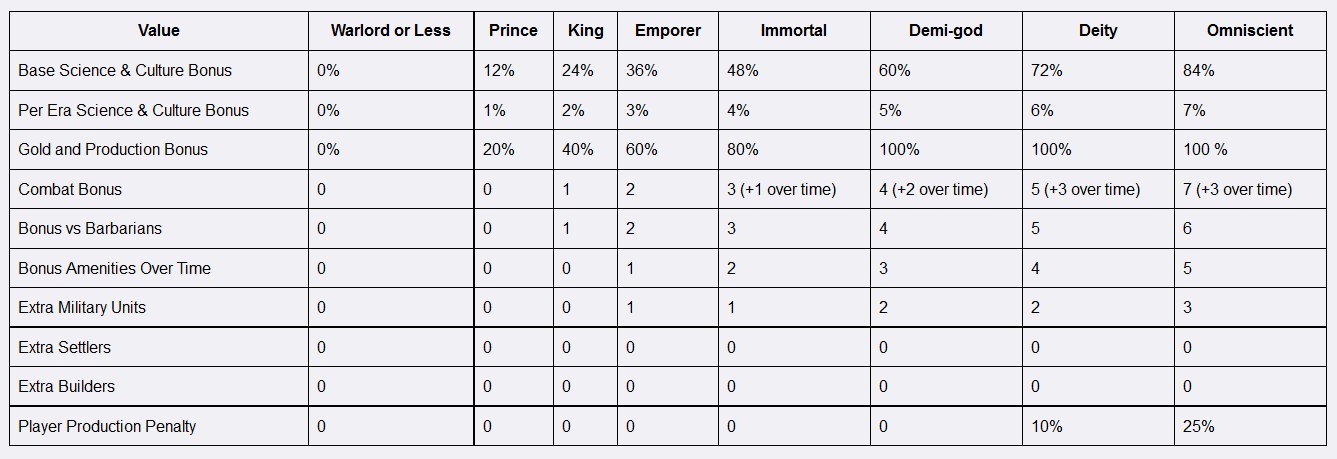1337x459 pixels.
Task: Click the Extra Settlers row label
Action: point(65,347)
